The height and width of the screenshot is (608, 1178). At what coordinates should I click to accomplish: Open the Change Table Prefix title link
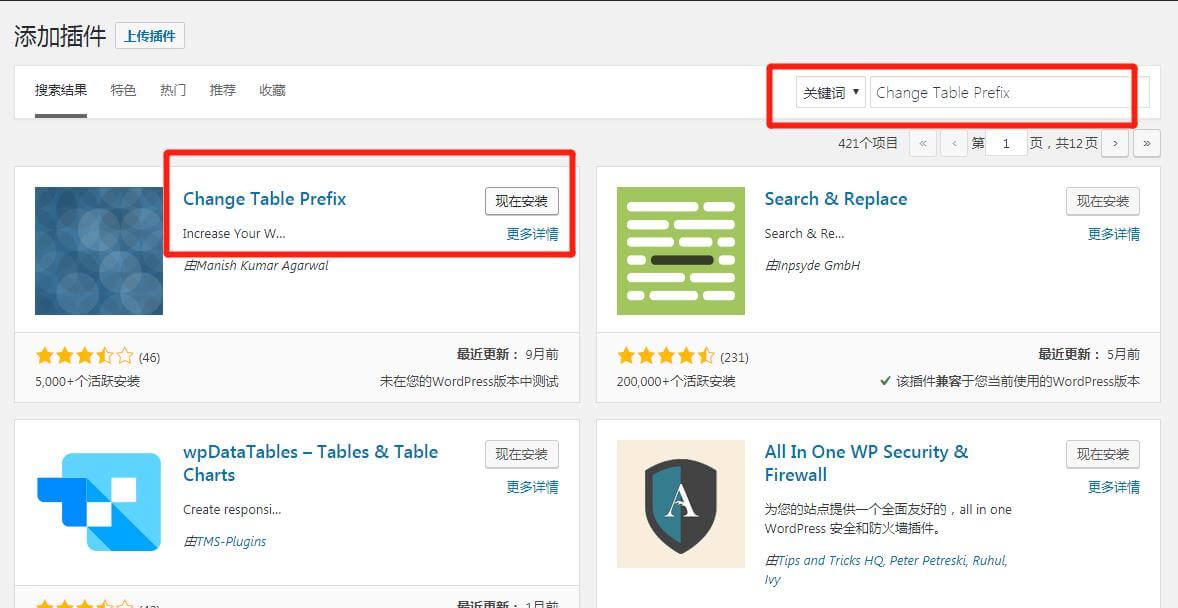(264, 199)
